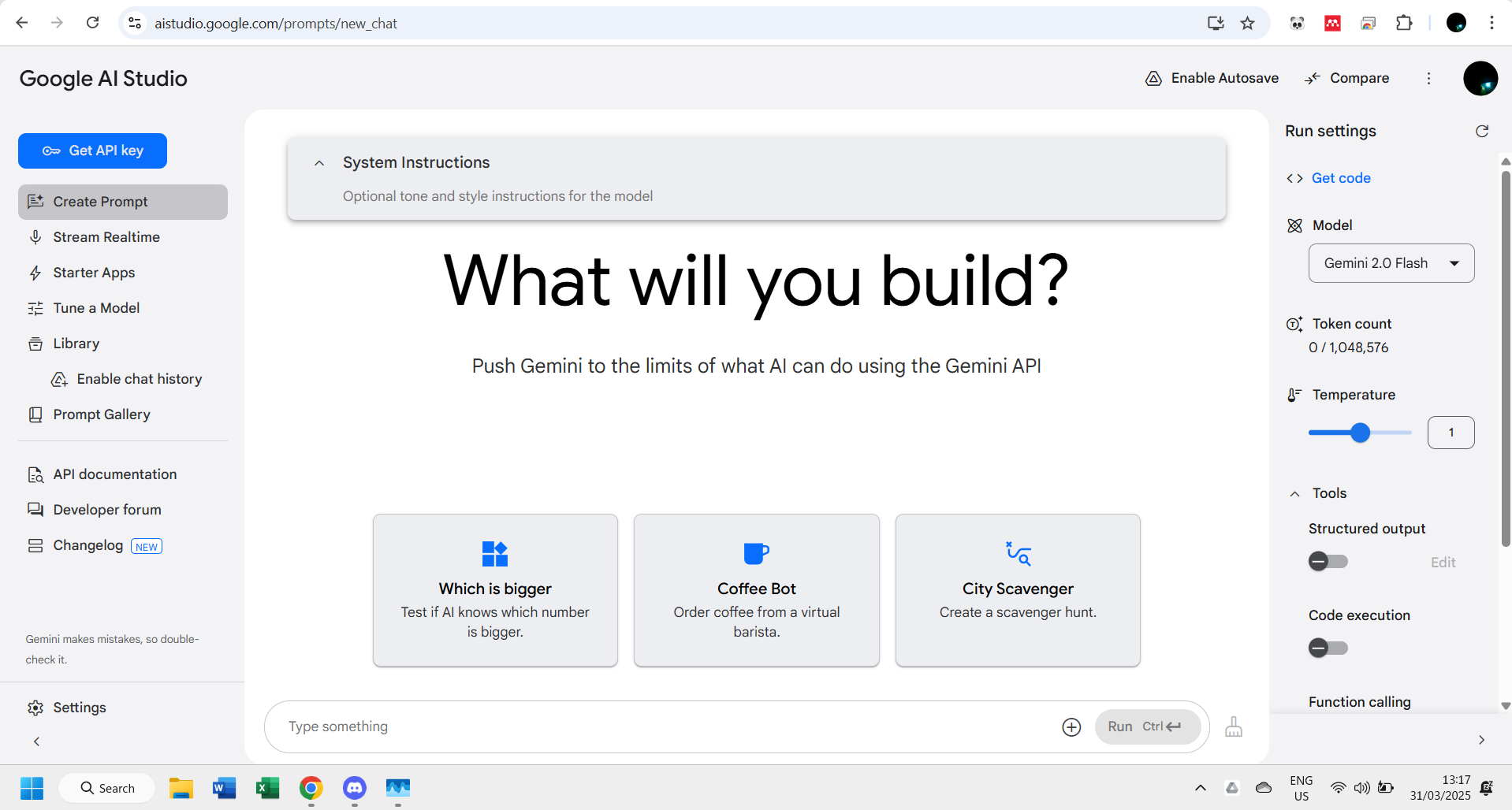Click the add media plus icon
This screenshot has width=1512, height=810.
(1071, 727)
